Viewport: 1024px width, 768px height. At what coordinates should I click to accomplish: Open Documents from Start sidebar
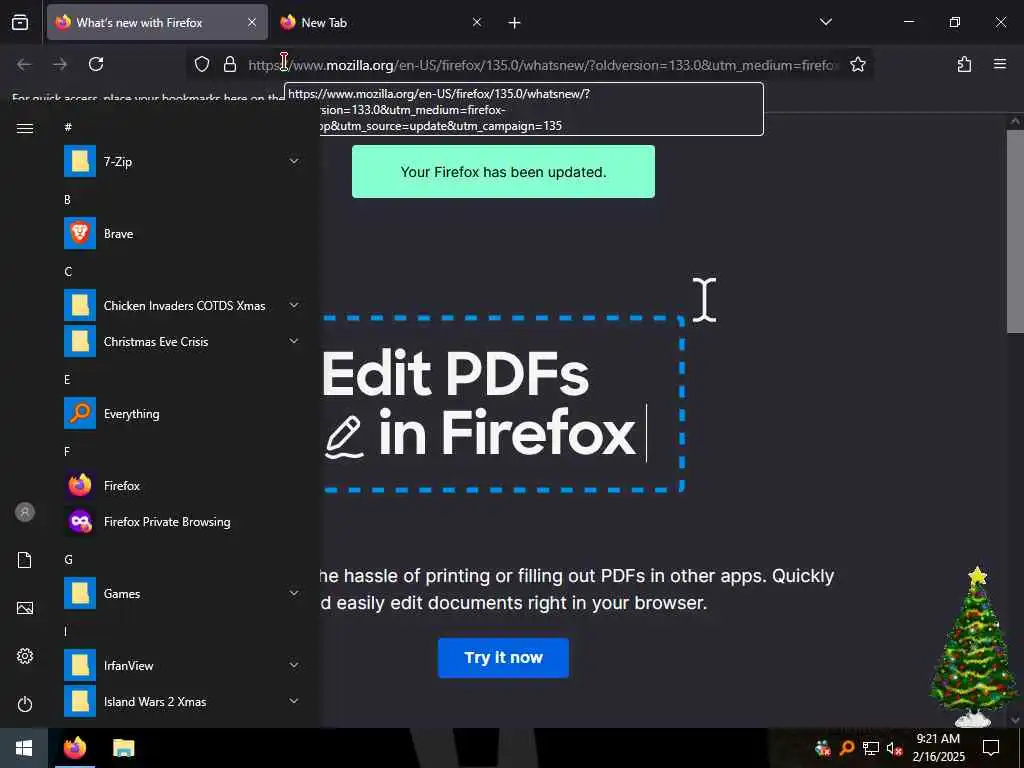(25, 560)
